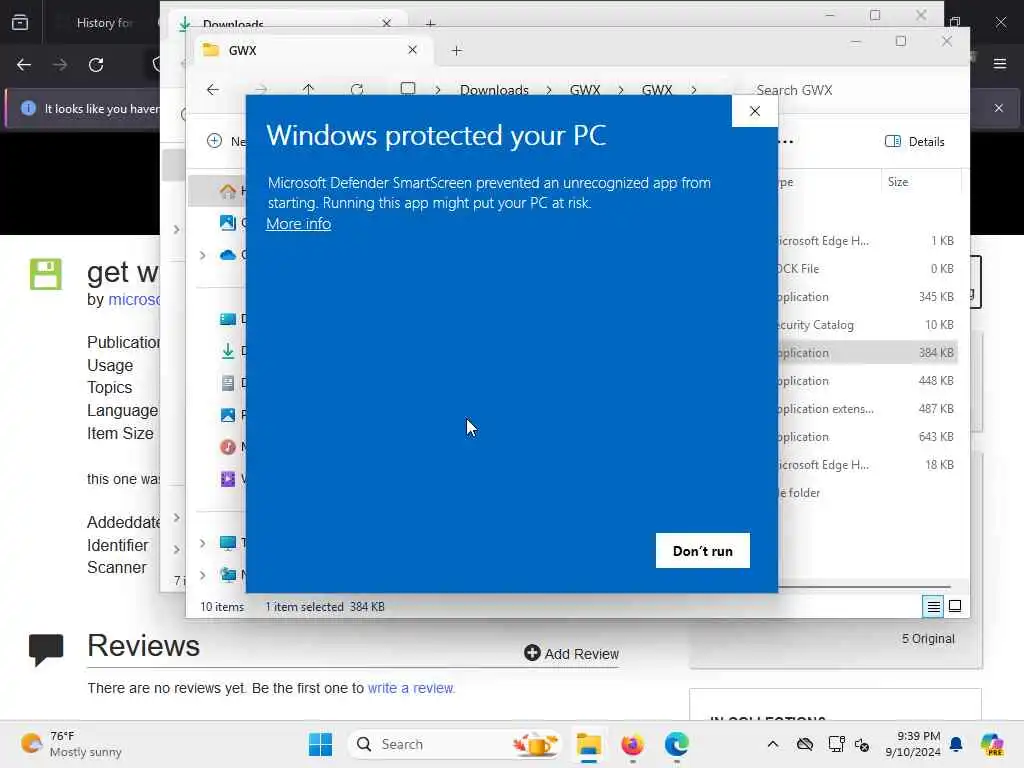1024x768 pixels.
Task: Open the clock showing 9:39 PM
Action: (x=912, y=744)
